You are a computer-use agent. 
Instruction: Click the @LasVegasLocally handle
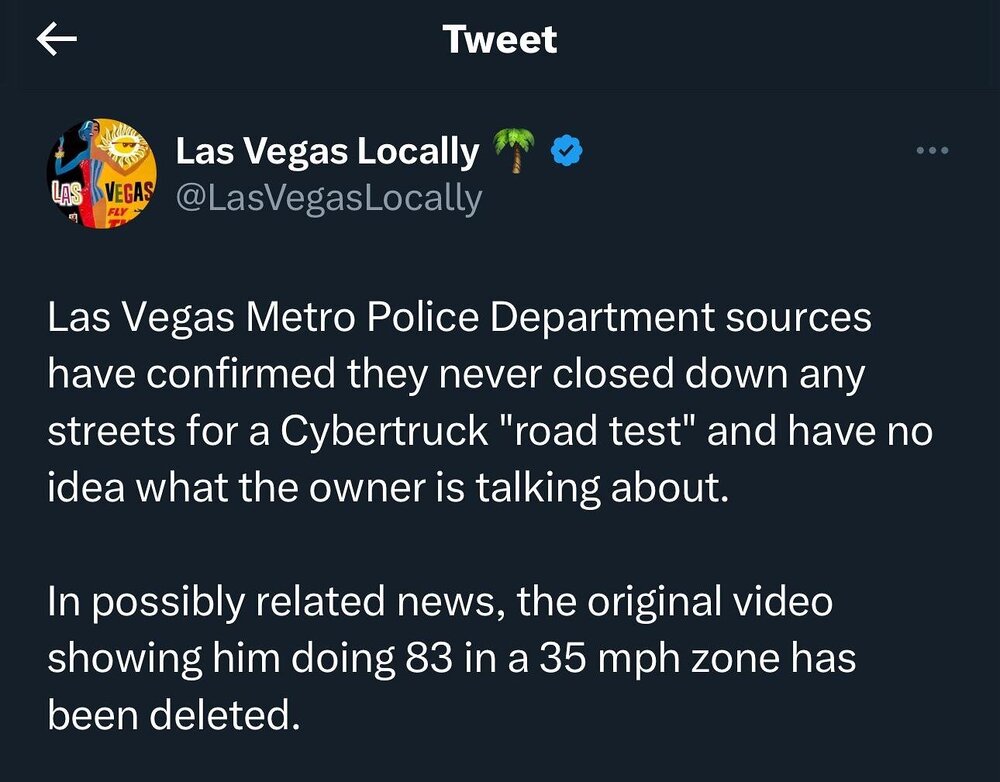328,197
